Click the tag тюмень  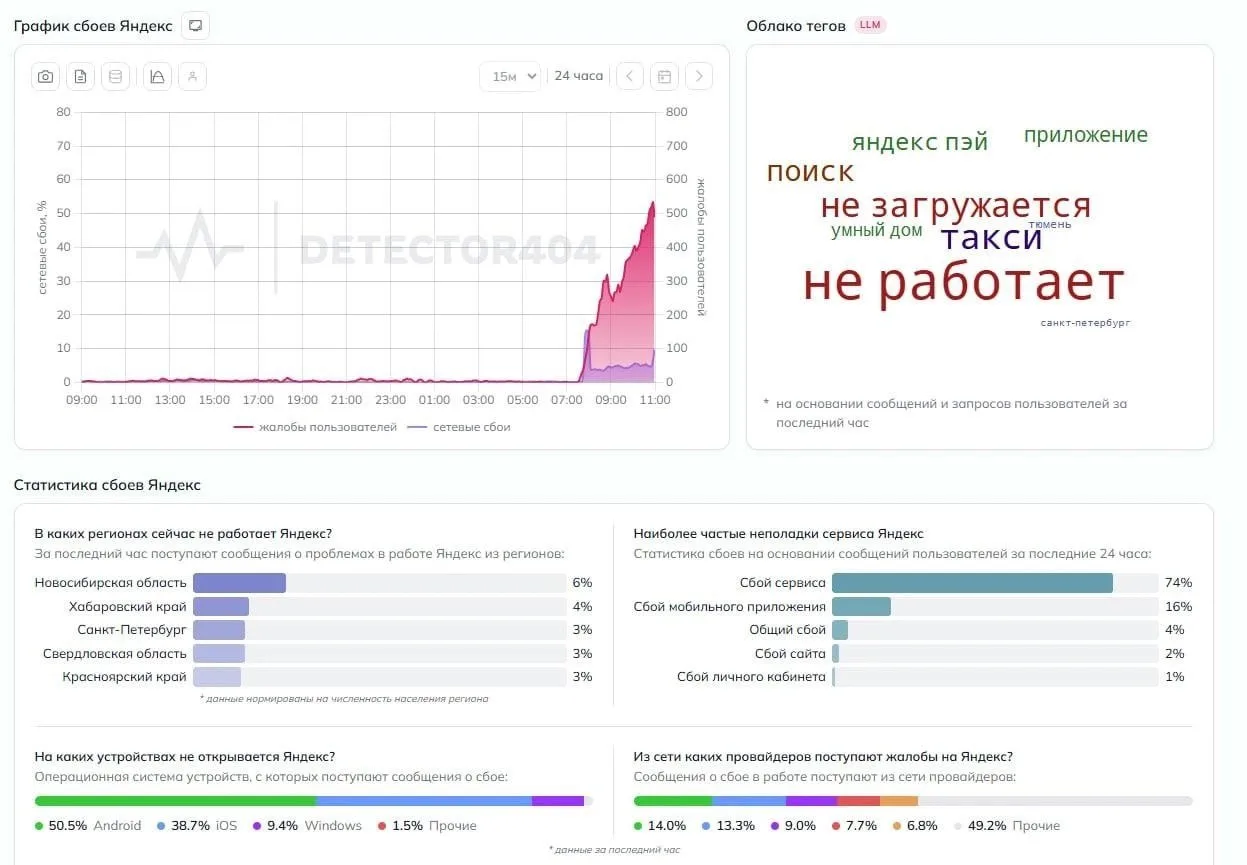(1050, 225)
